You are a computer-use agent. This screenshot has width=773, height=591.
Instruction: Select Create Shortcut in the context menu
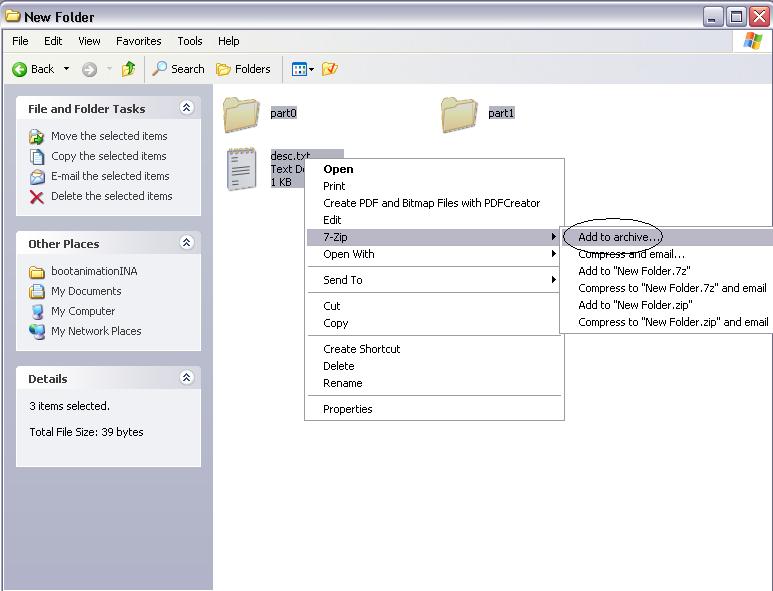(x=434, y=349)
